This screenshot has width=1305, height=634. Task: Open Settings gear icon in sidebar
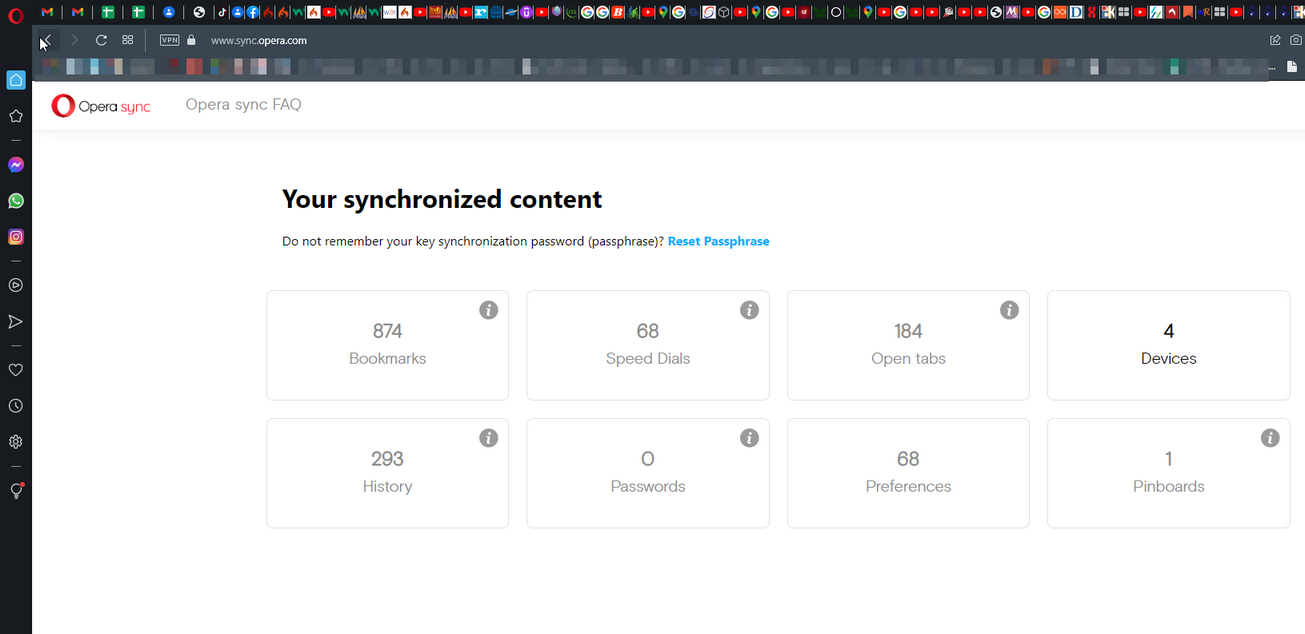coord(16,442)
